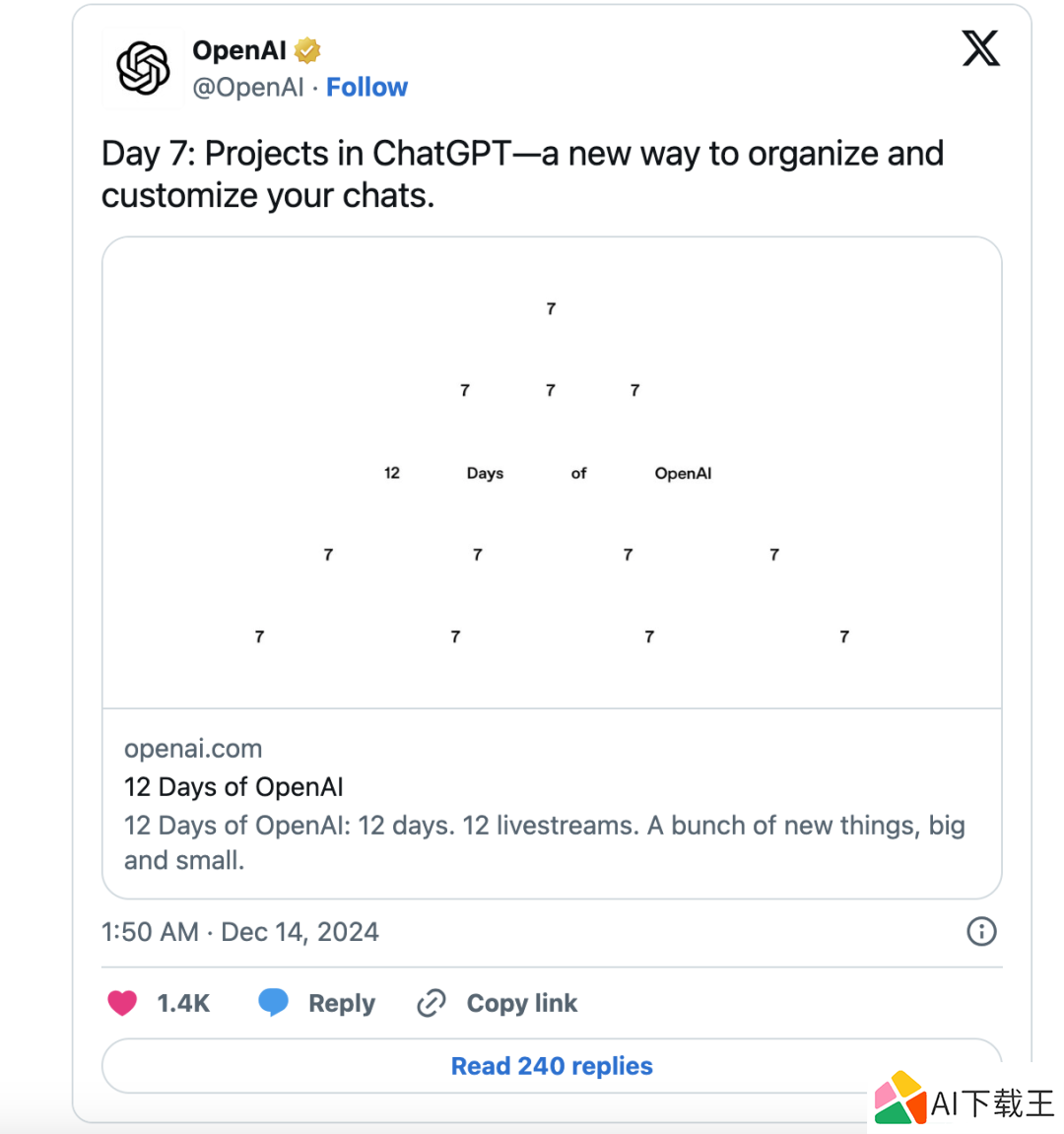Click Read 240 replies button
This screenshot has width=1064, height=1134.
click(x=552, y=1066)
